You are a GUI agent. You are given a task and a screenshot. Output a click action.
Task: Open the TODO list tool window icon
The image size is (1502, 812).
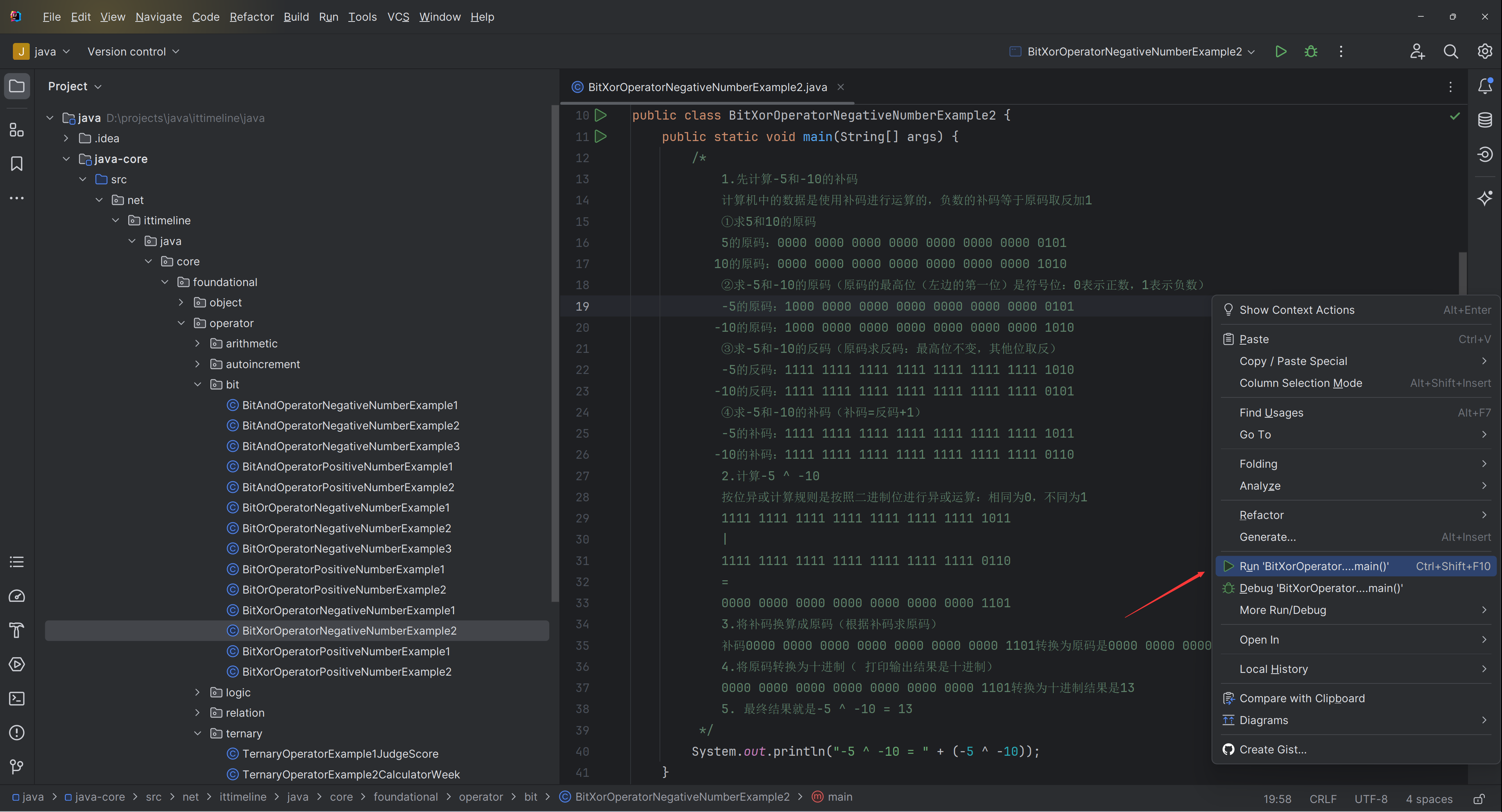tap(17, 562)
